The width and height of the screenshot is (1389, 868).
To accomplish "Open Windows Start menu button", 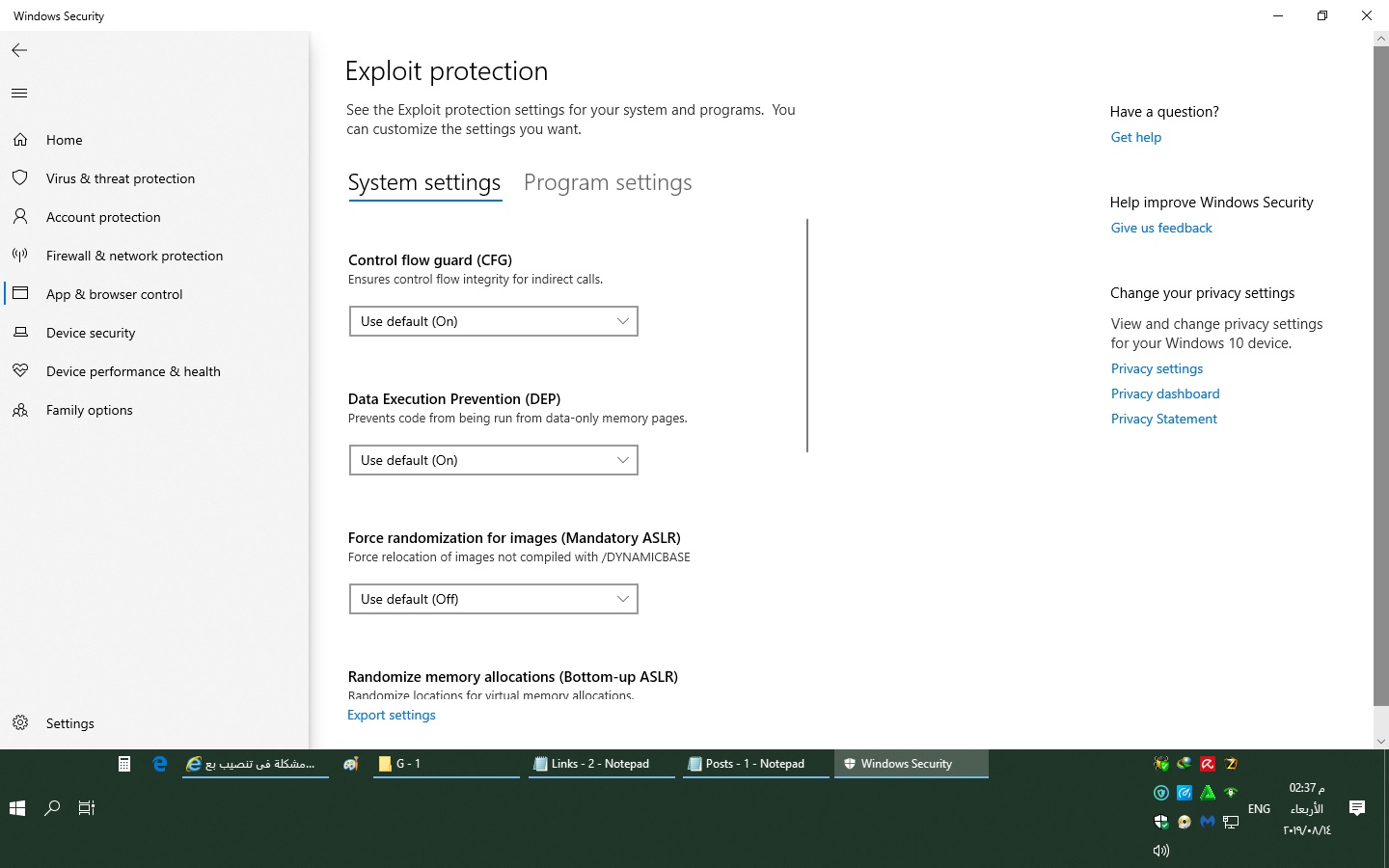I will point(17,808).
